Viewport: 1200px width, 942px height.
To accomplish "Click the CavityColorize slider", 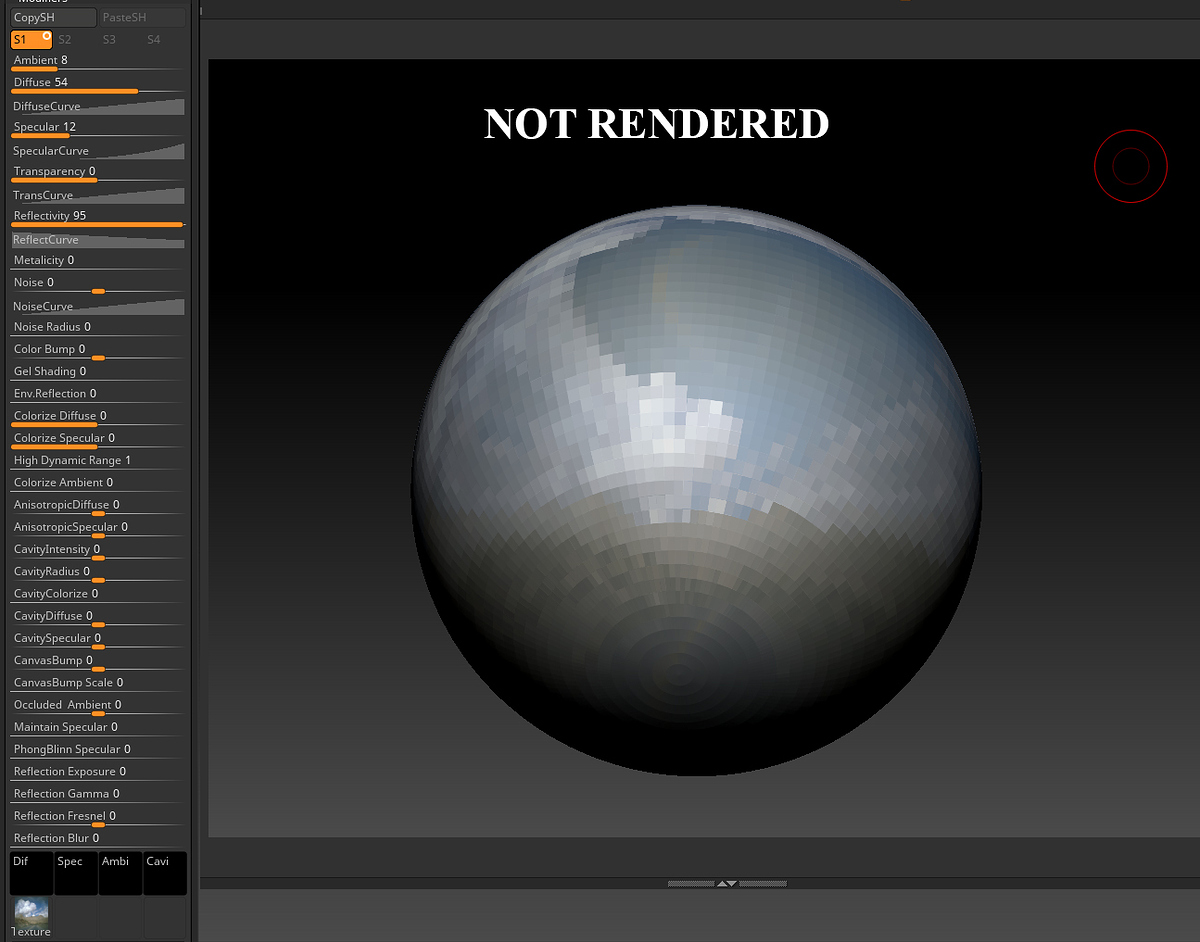I will click(98, 594).
